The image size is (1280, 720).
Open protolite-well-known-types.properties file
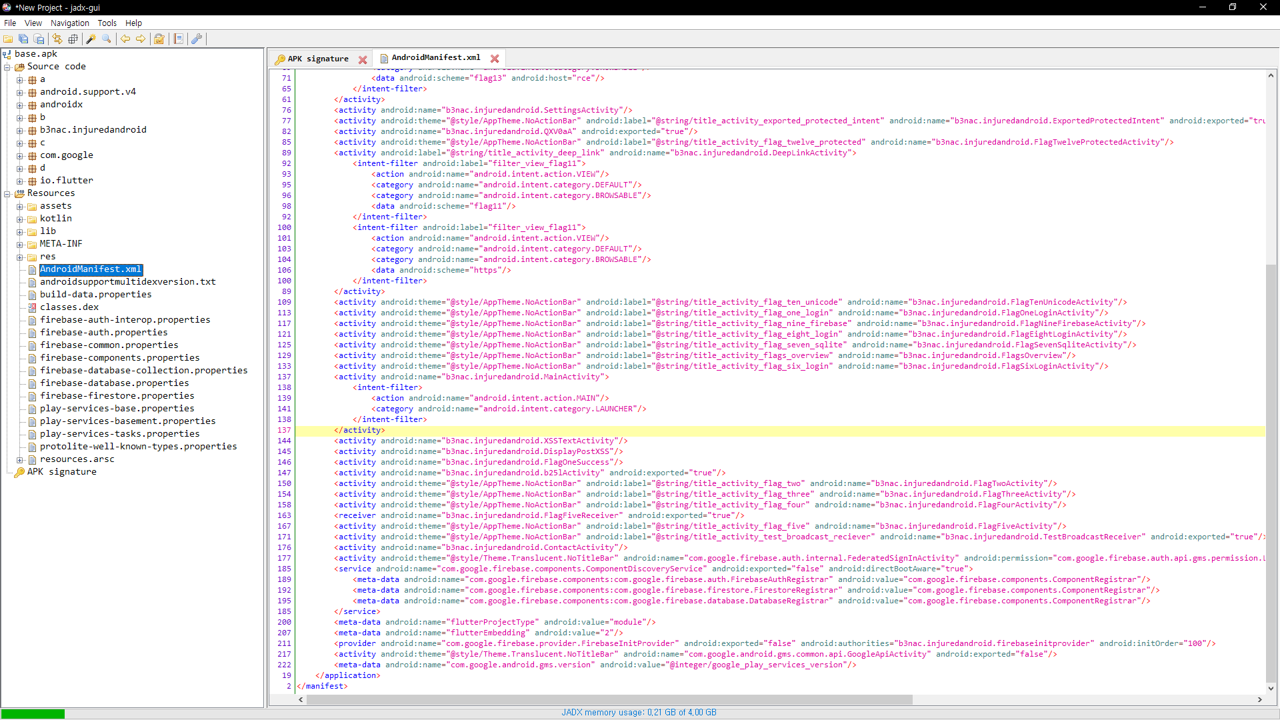pyautogui.click(x=138, y=447)
